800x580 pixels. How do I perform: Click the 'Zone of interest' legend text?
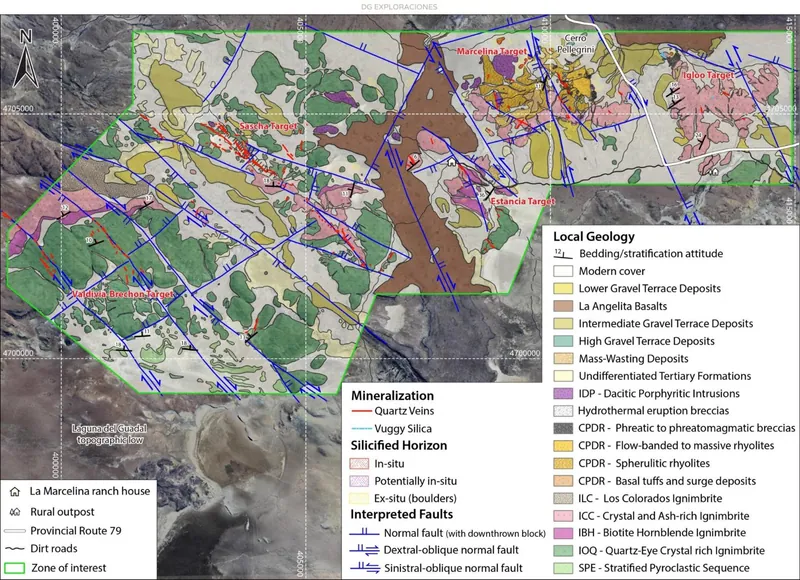[69, 568]
